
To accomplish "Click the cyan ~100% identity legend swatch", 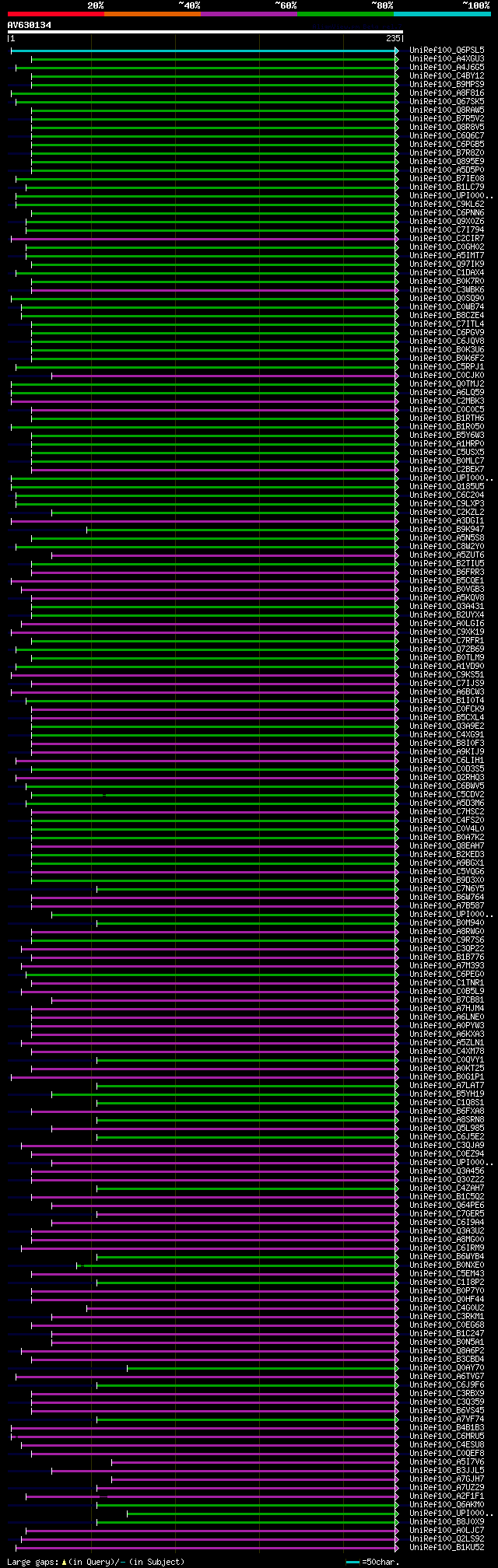I will pos(442,14).
